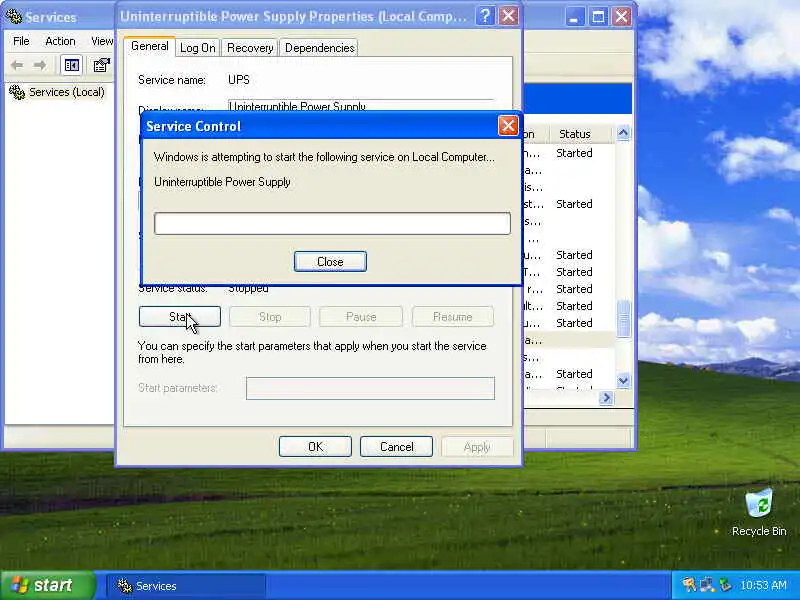Image resolution: width=800 pixels, height=600 pixels.
Task: Click the Display name text field
Action: tap(361, 106)
